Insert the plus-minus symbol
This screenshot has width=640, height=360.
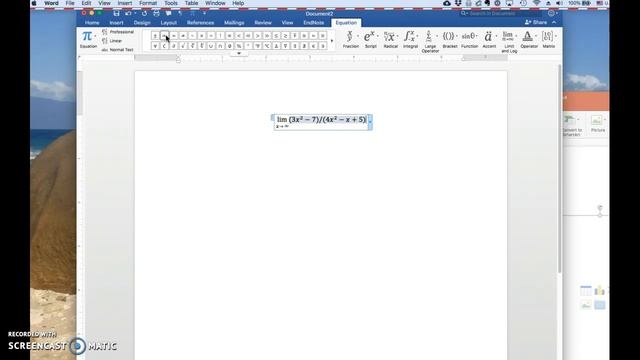[x=155, y=36]
